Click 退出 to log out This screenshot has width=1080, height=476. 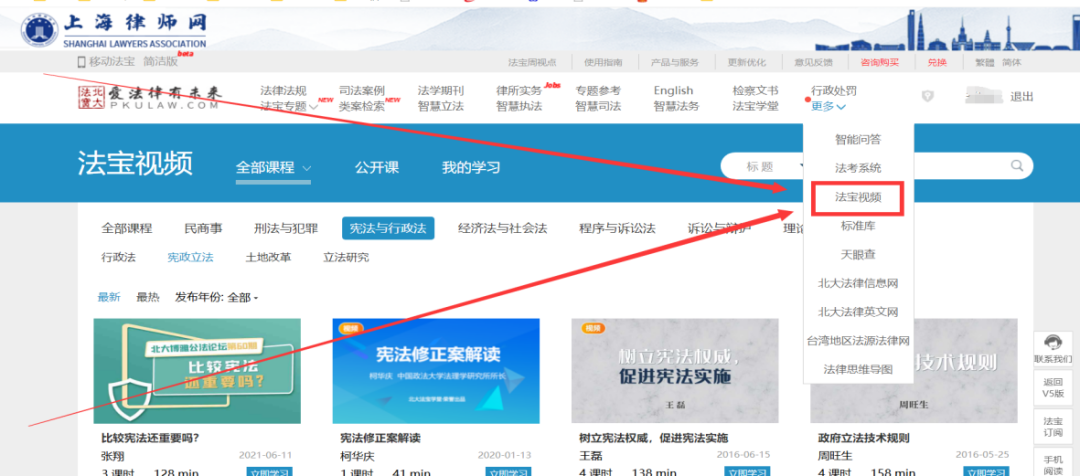pyautogui.click(x=1022, y=97)
